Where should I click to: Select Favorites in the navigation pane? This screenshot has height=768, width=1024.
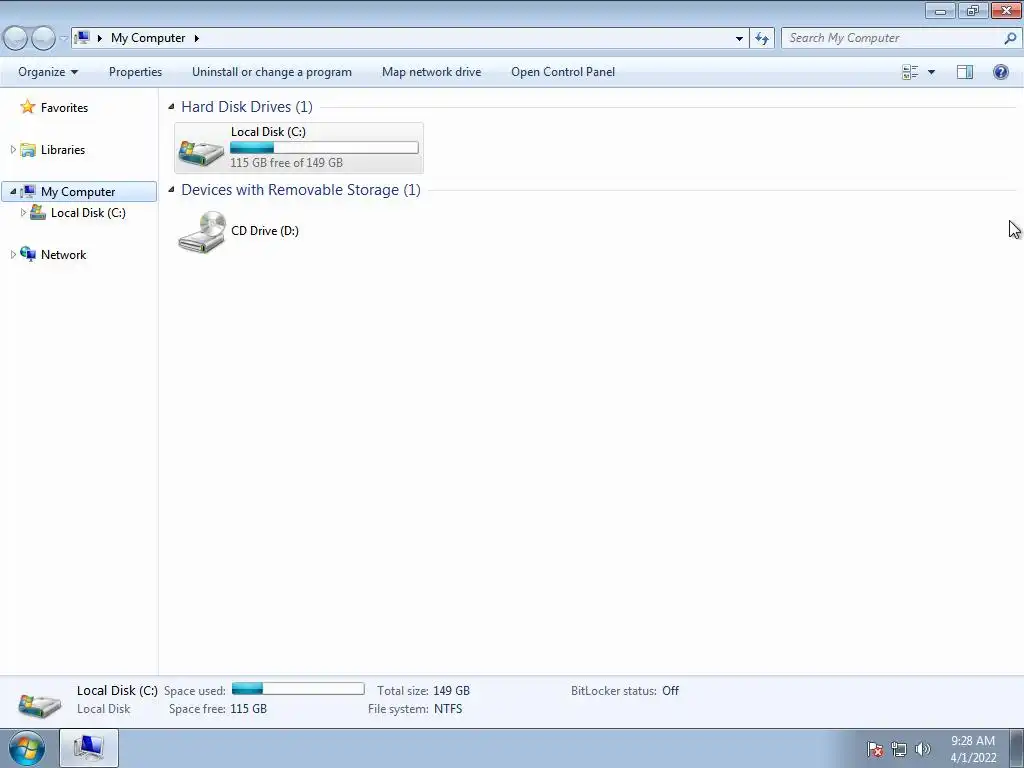pos(64,108)
